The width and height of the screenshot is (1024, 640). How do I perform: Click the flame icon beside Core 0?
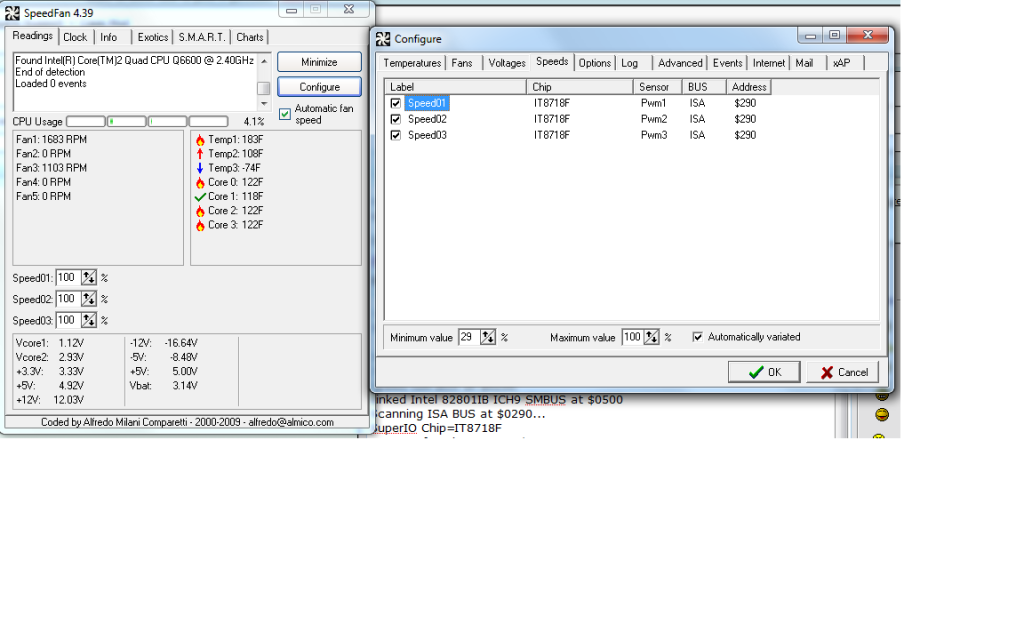200,183
